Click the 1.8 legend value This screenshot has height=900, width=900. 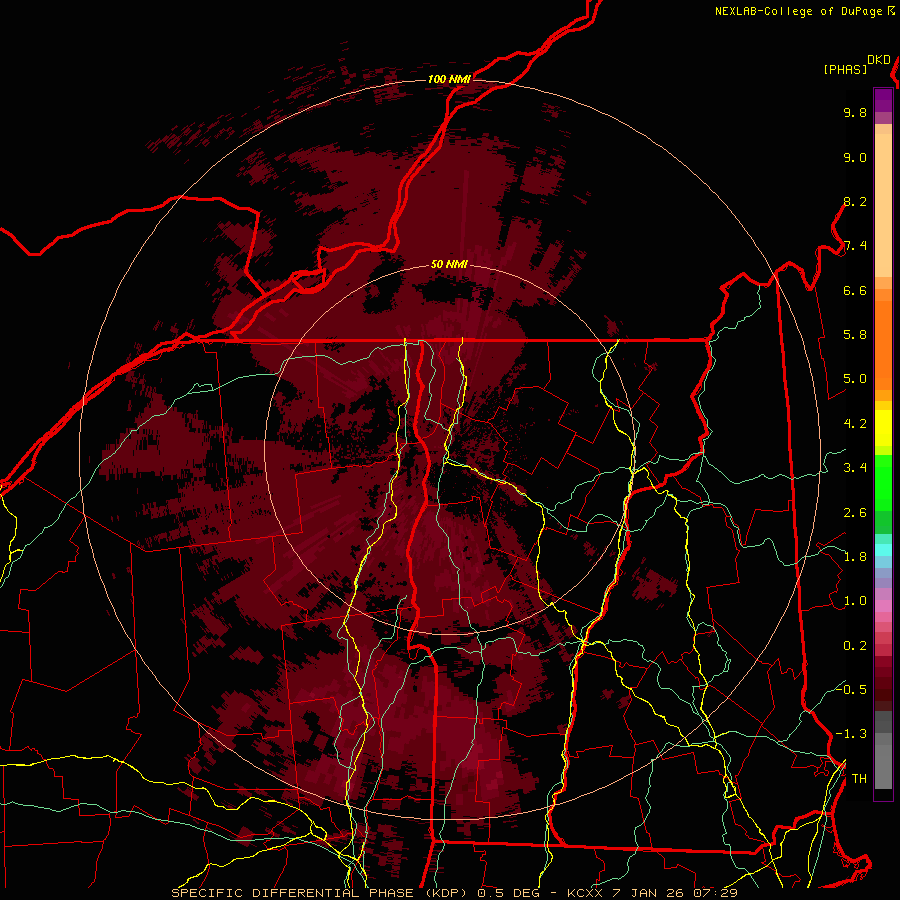pos(855,557)
